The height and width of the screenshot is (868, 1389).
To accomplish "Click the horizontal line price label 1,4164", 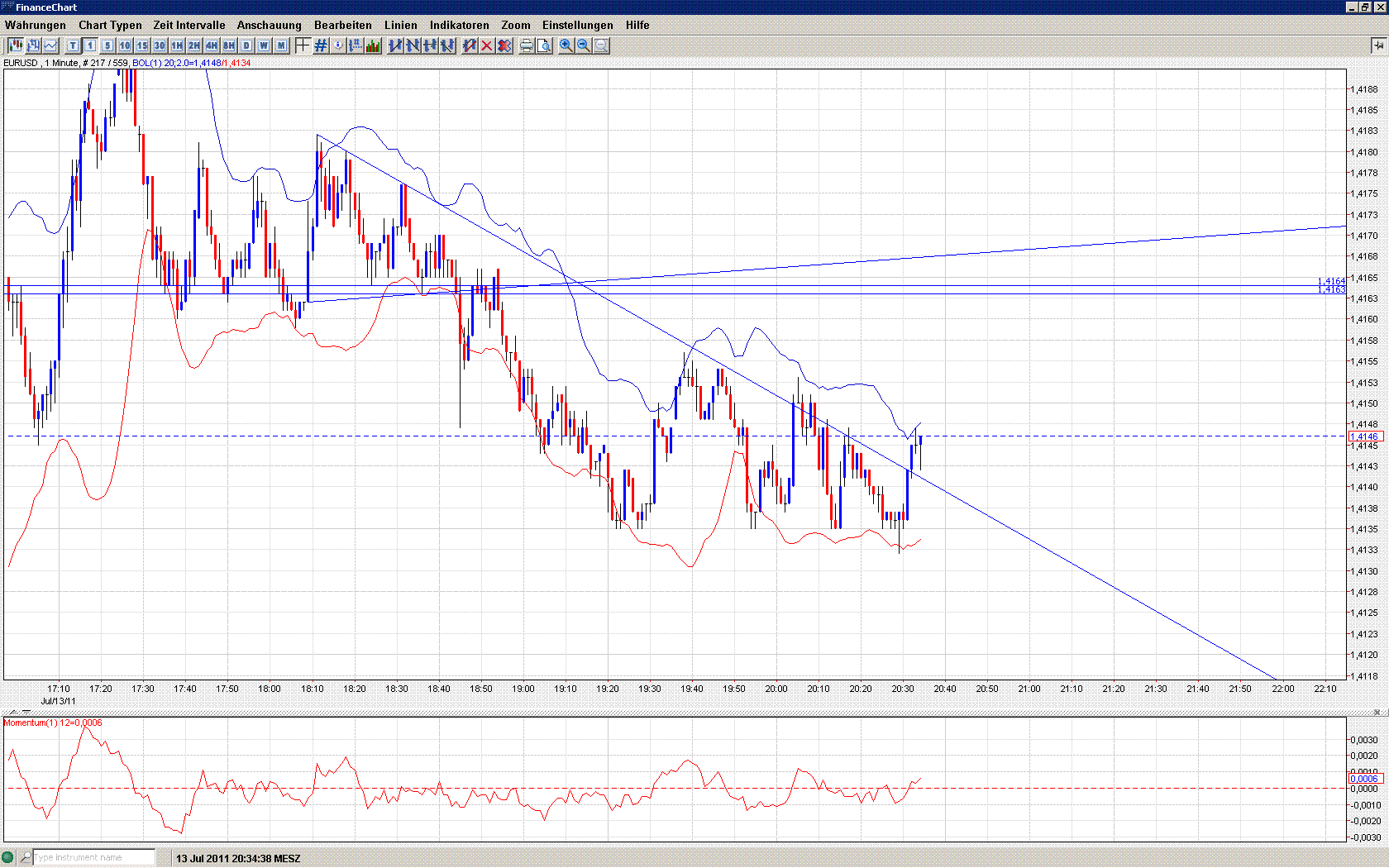I will 1331,282.
